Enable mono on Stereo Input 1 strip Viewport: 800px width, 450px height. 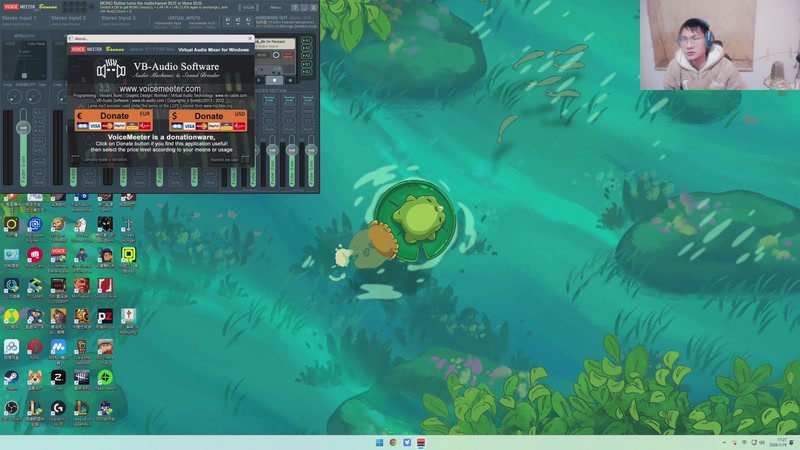click(x=39, y=162)
